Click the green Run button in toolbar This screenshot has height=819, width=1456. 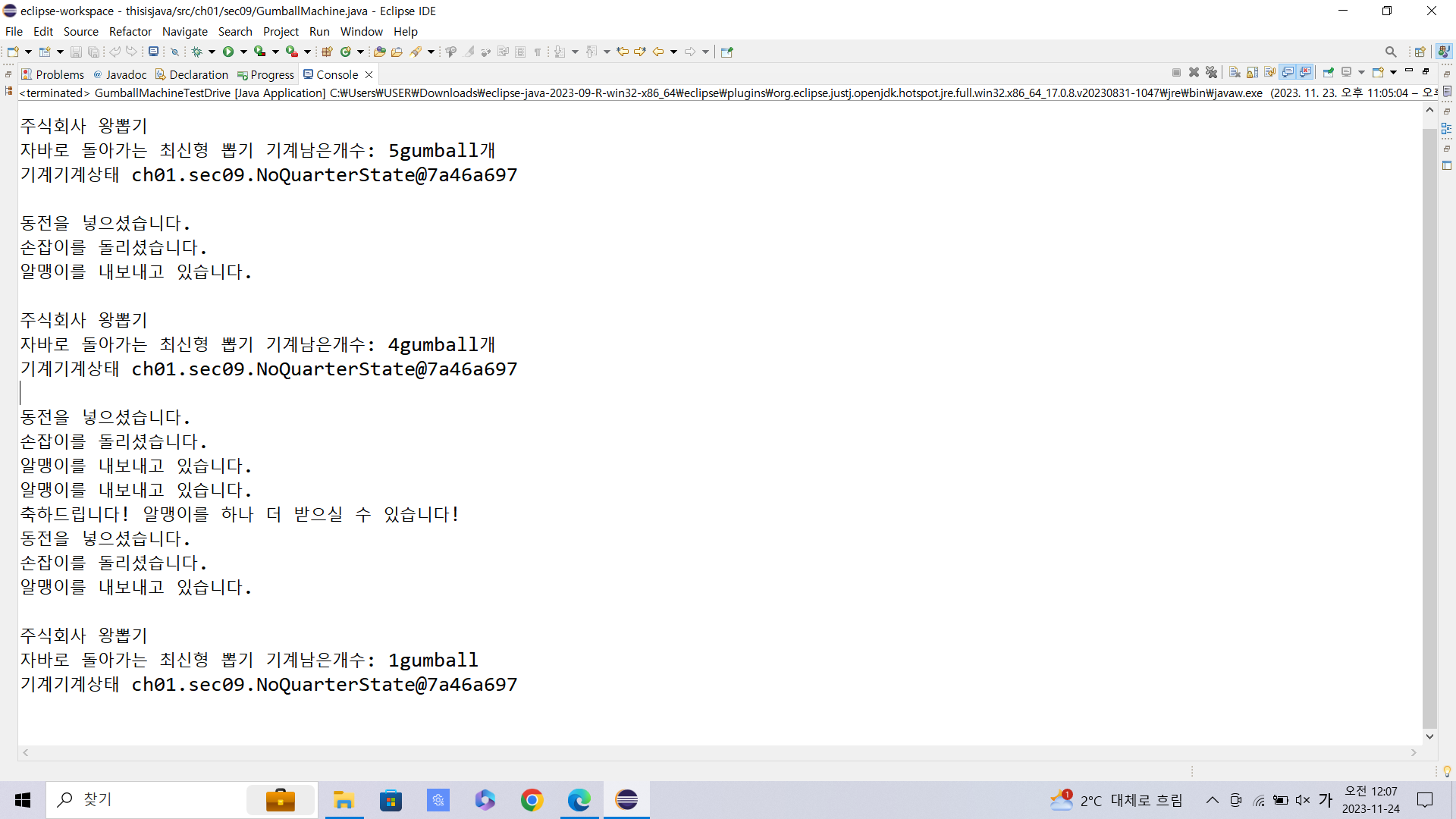coord(228,52)
